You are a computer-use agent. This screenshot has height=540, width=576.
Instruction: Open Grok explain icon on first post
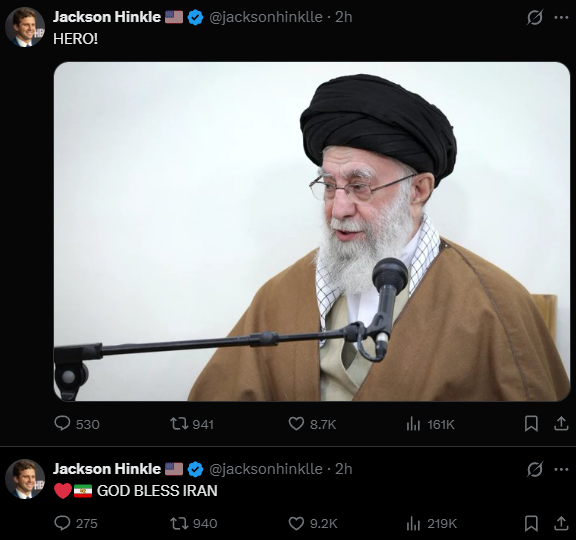[534, 17]
